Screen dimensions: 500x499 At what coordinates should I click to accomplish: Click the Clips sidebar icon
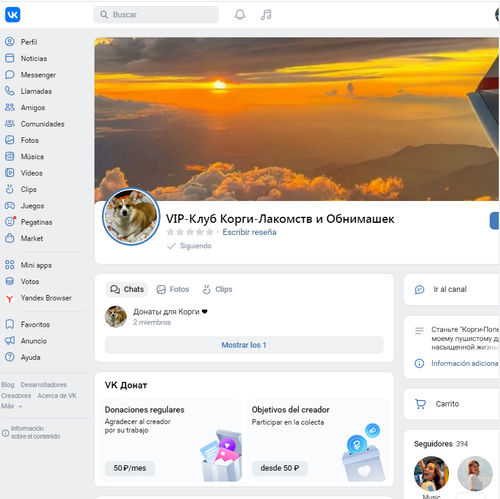(10, 189)
